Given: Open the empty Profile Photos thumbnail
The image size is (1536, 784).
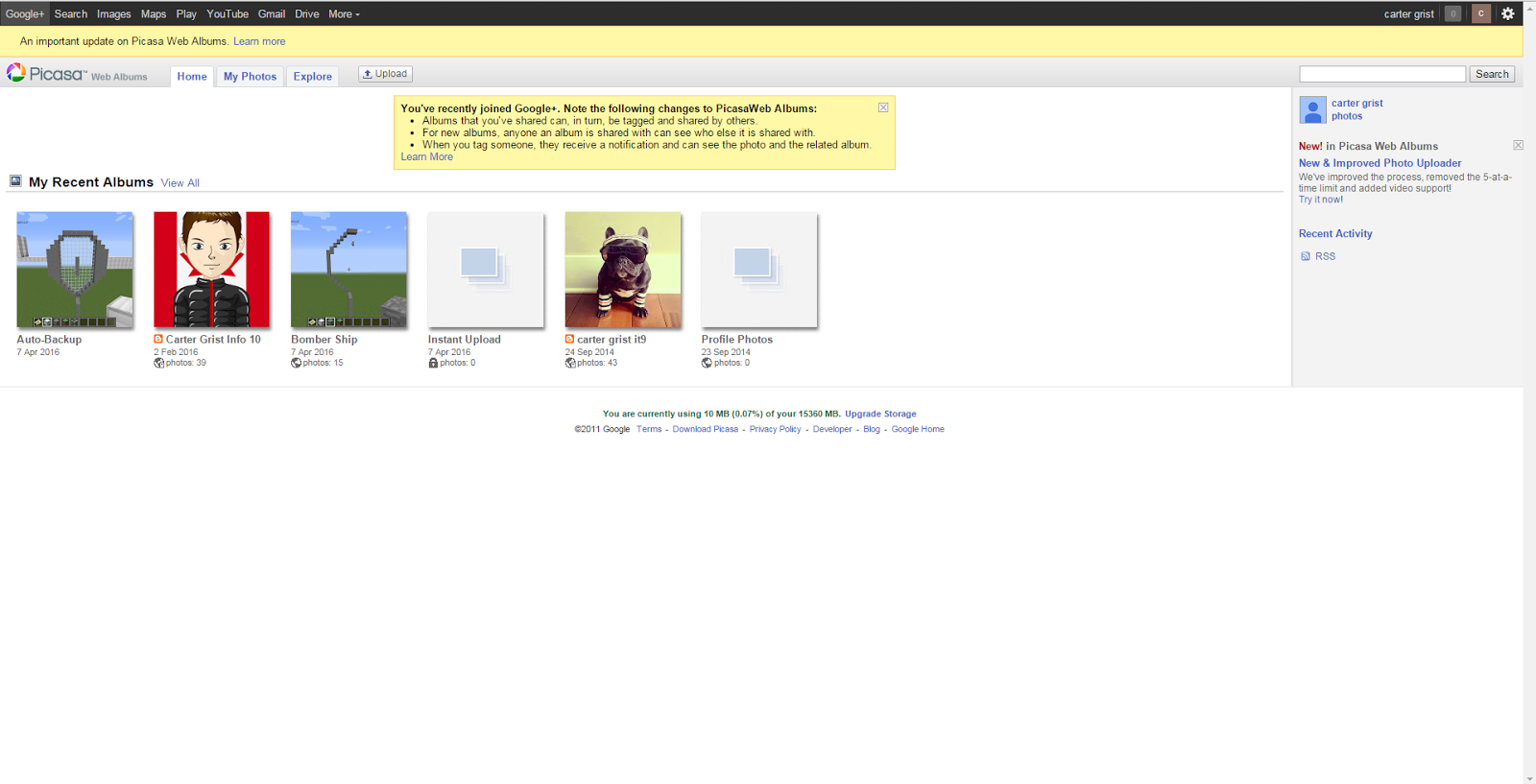Looking at the screenshot, I should (x=759, y=270).
